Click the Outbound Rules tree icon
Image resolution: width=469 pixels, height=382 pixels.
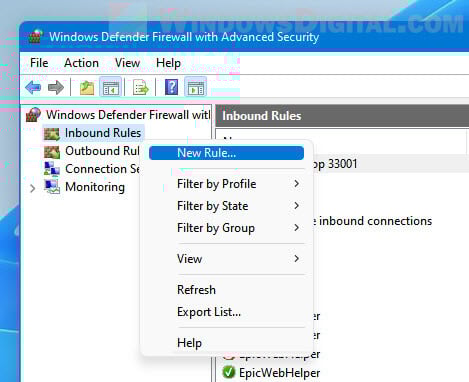pos(52,151)
